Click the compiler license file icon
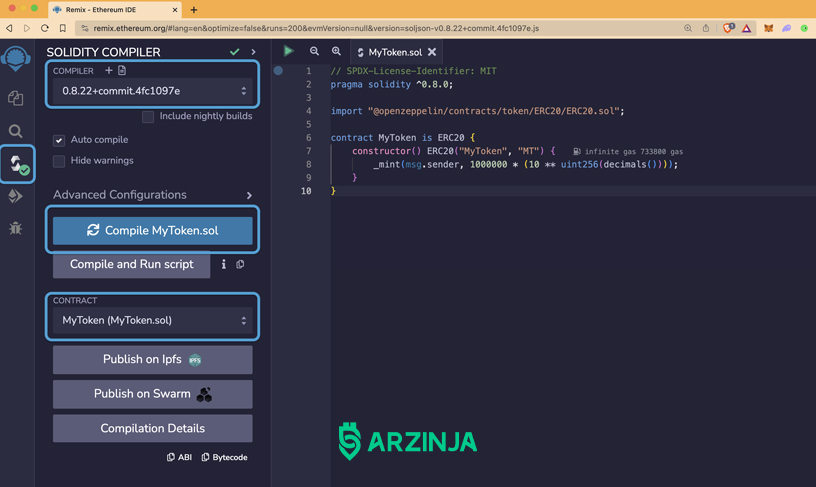 (122, 70)
